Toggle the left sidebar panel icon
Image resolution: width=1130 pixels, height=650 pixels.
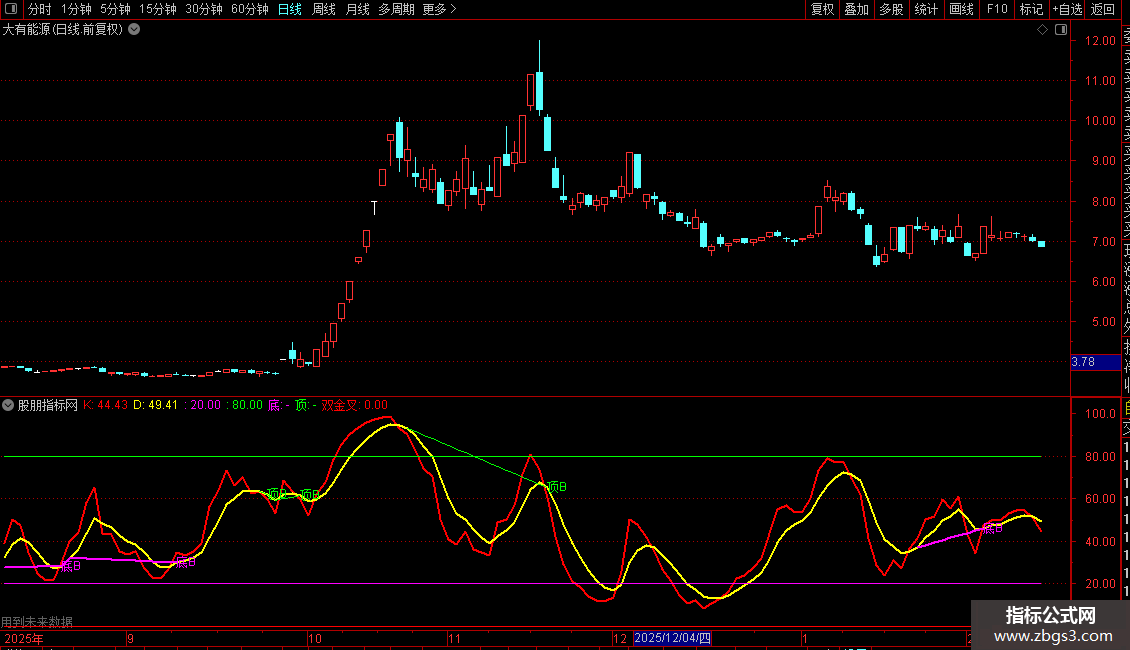11,9
